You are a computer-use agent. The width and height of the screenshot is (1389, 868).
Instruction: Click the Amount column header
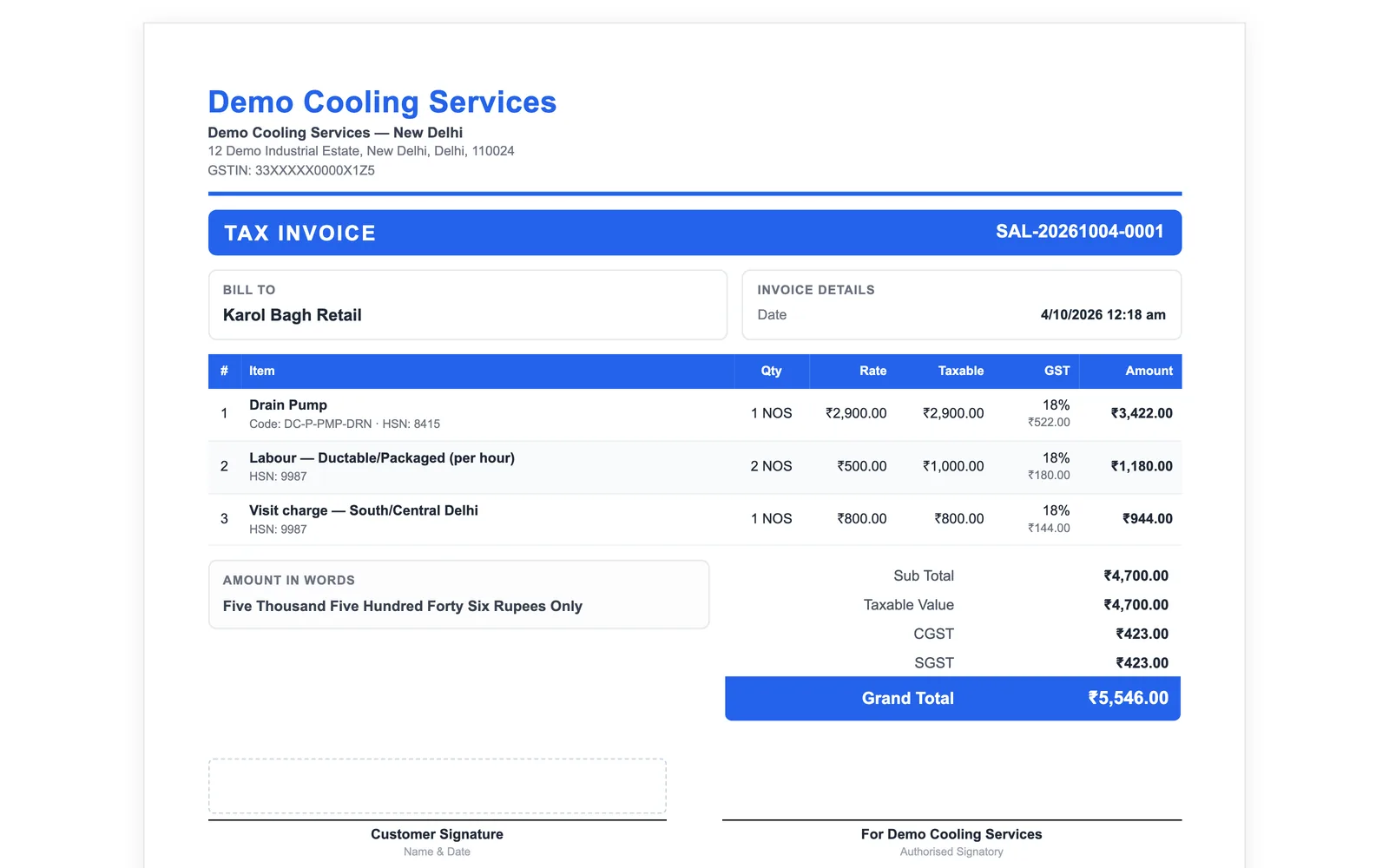(1149, 371)
